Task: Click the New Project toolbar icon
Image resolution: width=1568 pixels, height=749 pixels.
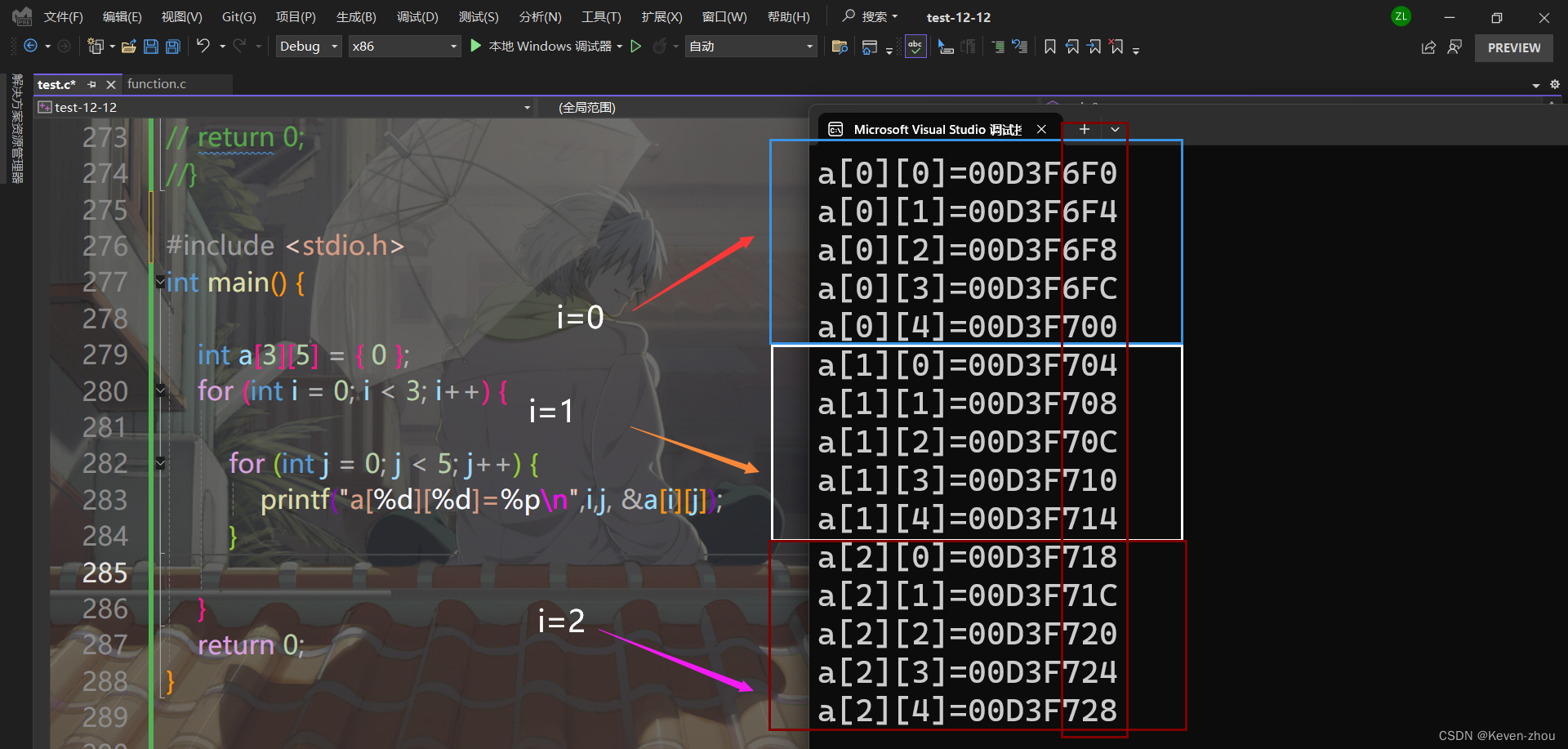Action: pos(96,47)
